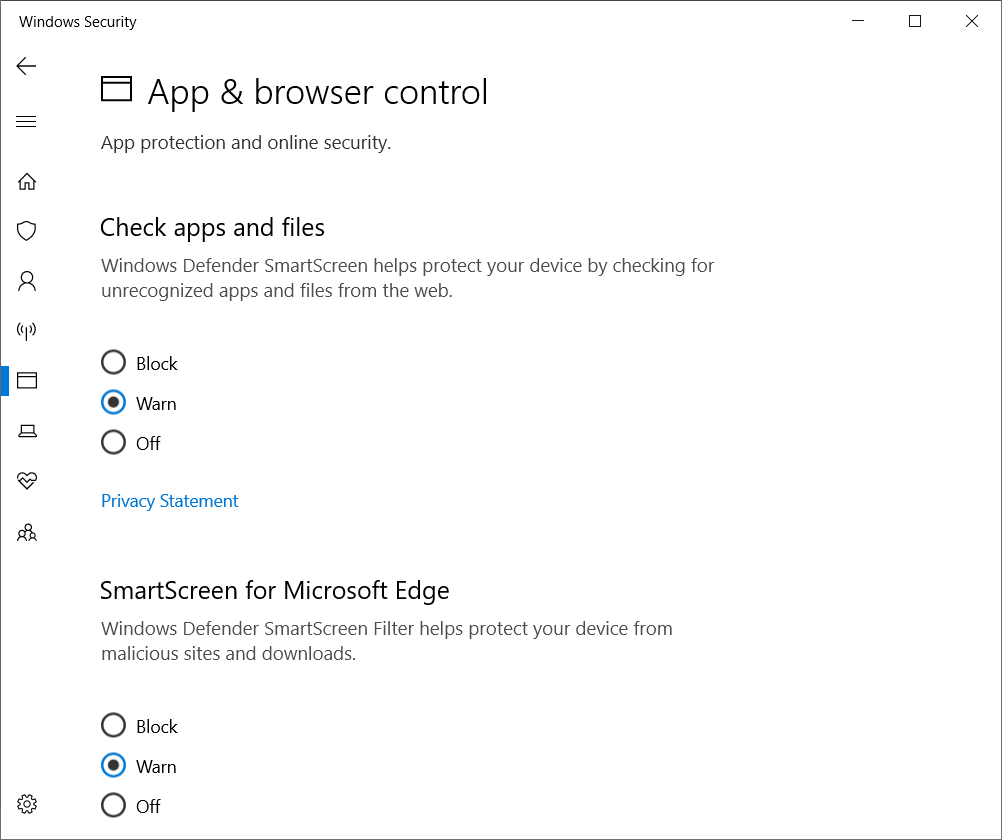Select Warn under Check apps and files
The image size is (1002, 840).
click(138, 403)
